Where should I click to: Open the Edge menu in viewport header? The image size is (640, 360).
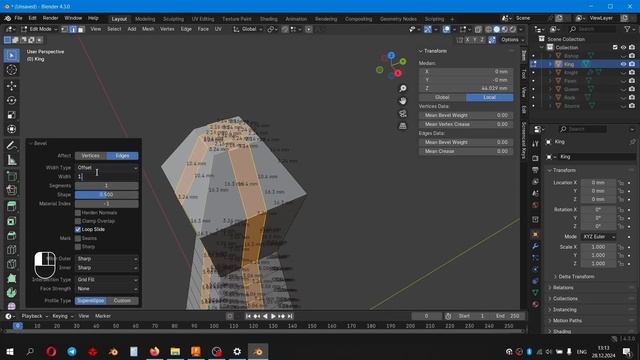coord(186,29)
